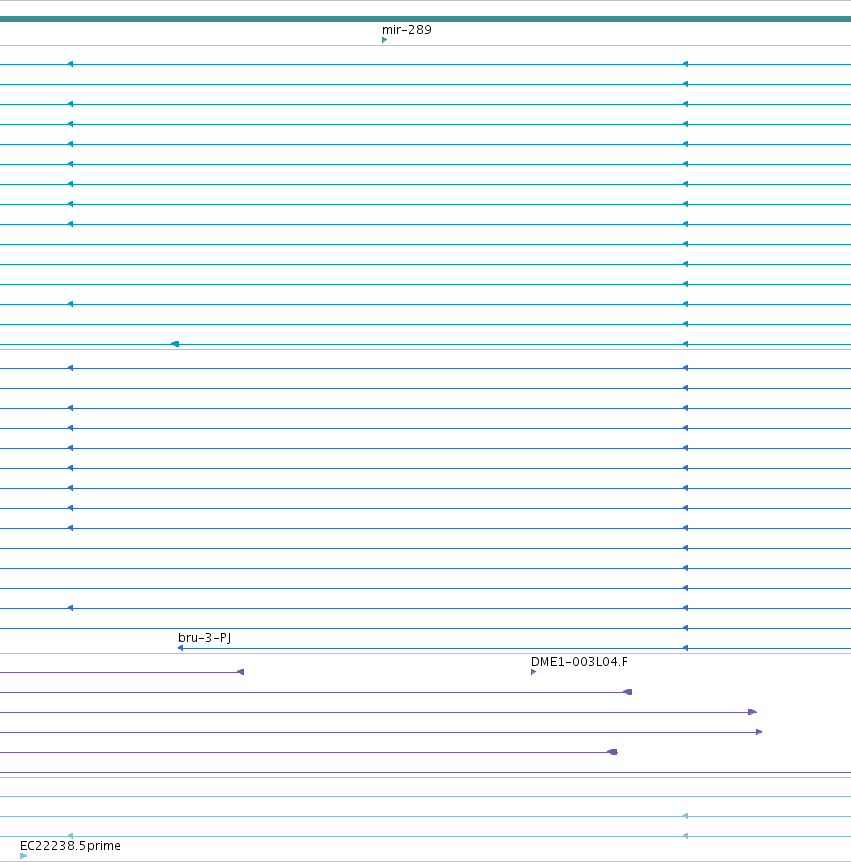Click the DME1-003L04.F feature label

coord(579,662)
